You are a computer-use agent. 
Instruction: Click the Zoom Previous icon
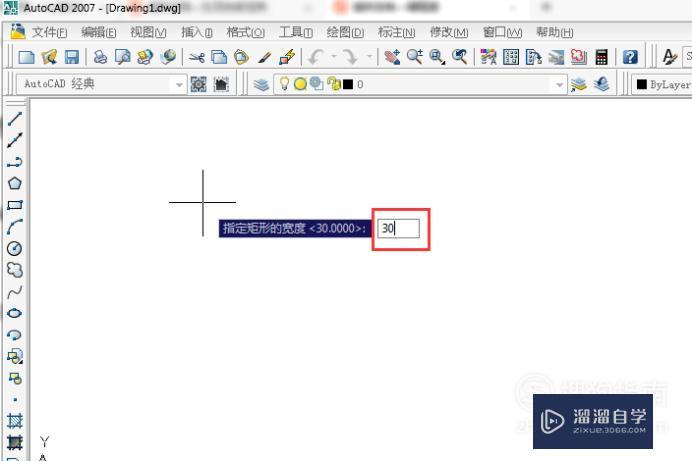click(459, 57)
